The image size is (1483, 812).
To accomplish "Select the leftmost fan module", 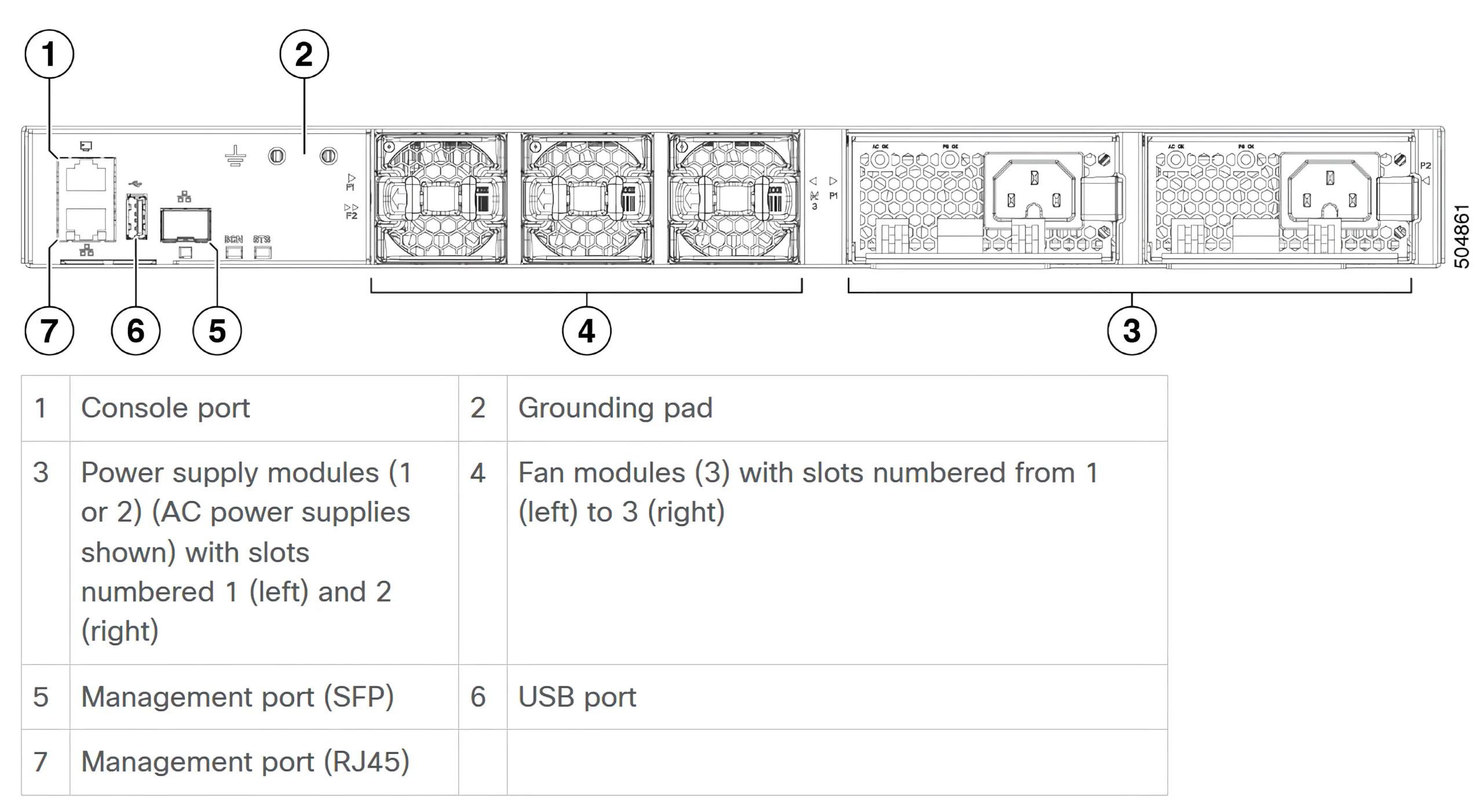I will (440, 198).
